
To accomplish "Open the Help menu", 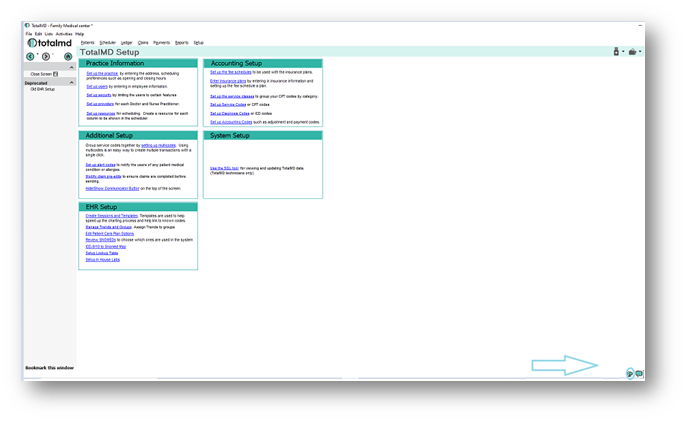I will coord(79,34).
